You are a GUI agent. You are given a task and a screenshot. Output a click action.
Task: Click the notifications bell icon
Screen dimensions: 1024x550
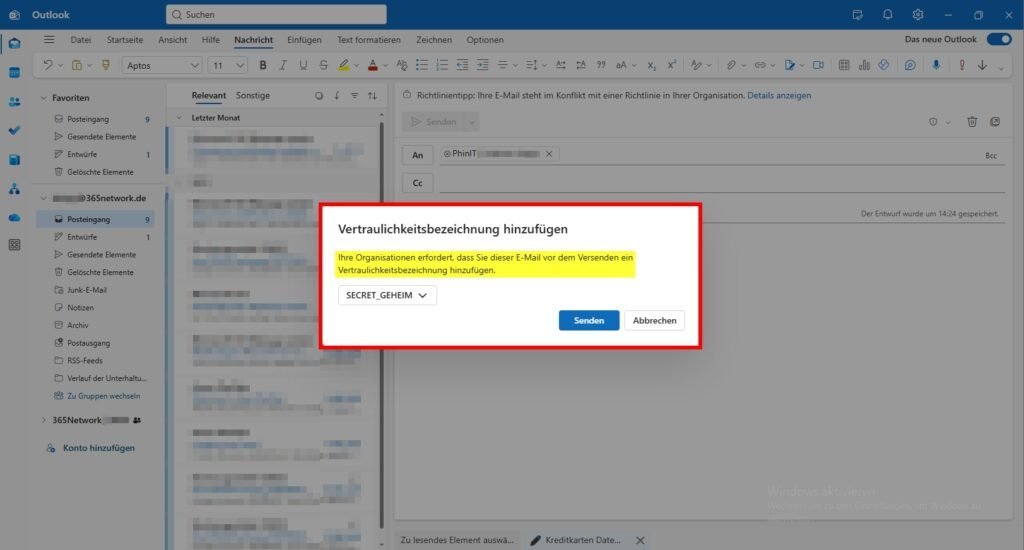coord(888,15)
